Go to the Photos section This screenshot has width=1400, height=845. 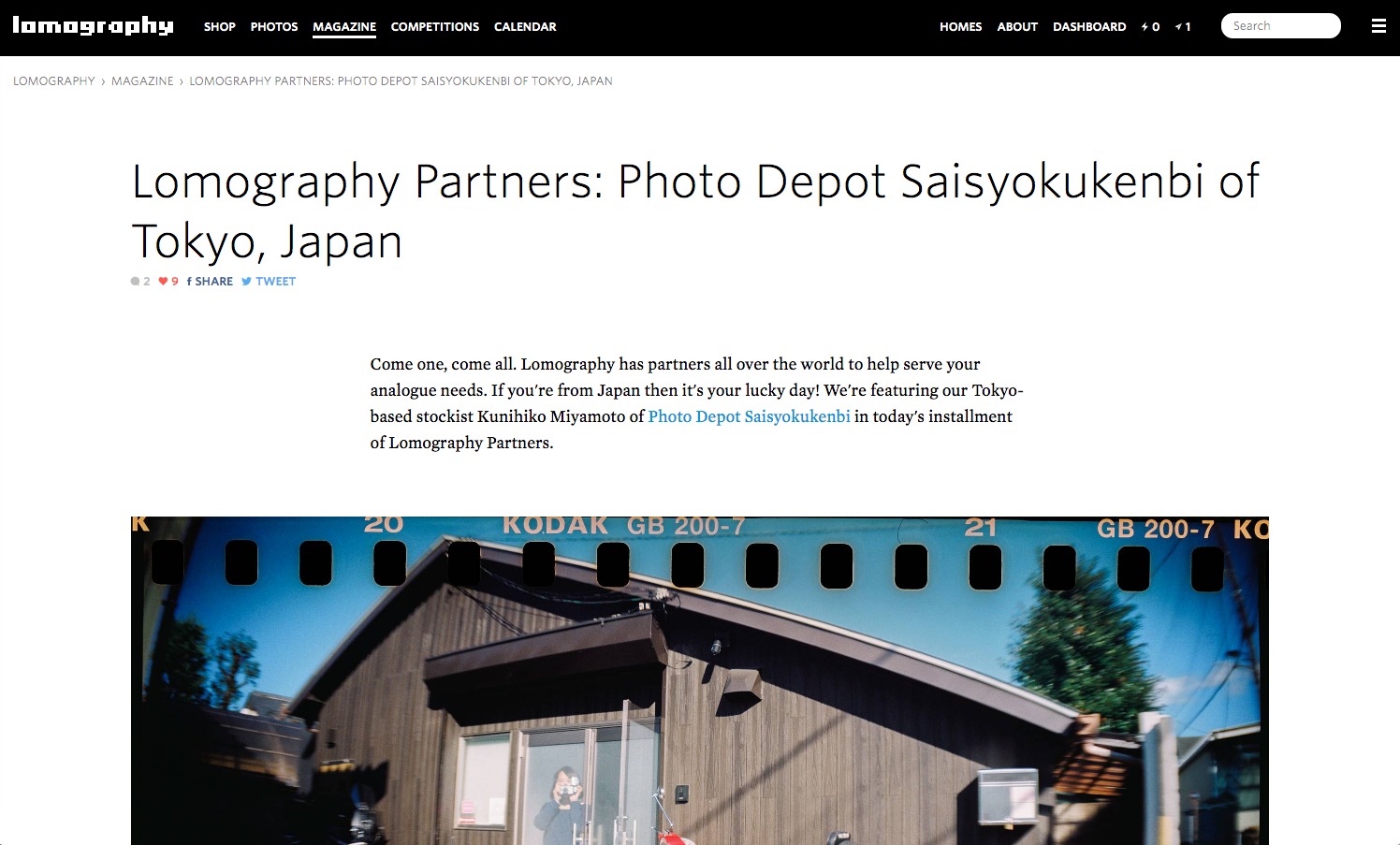tap(274, 26)
